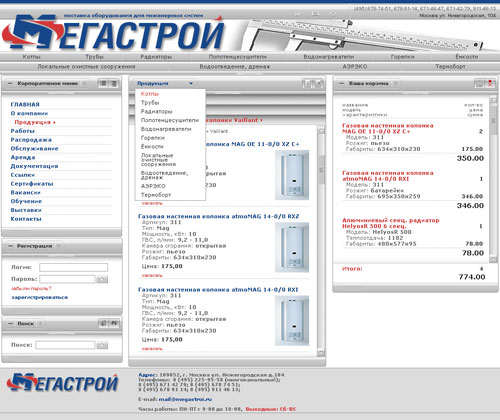The width and height of the screenshot is (500, 420).
Task: Open Продукция dropdown arrow in center panel
Action: (191, 83)
